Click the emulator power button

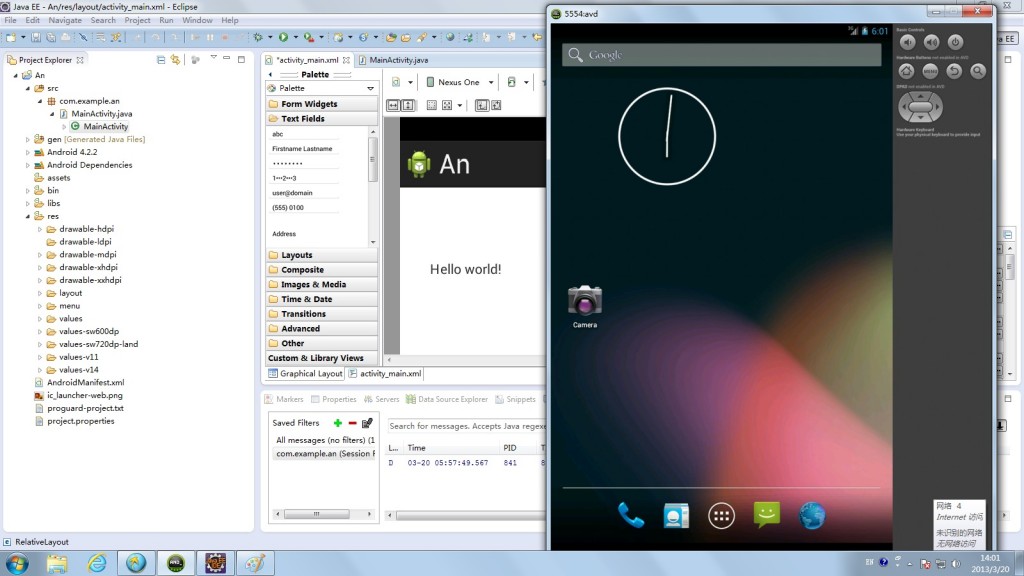(x=955, y=42)
